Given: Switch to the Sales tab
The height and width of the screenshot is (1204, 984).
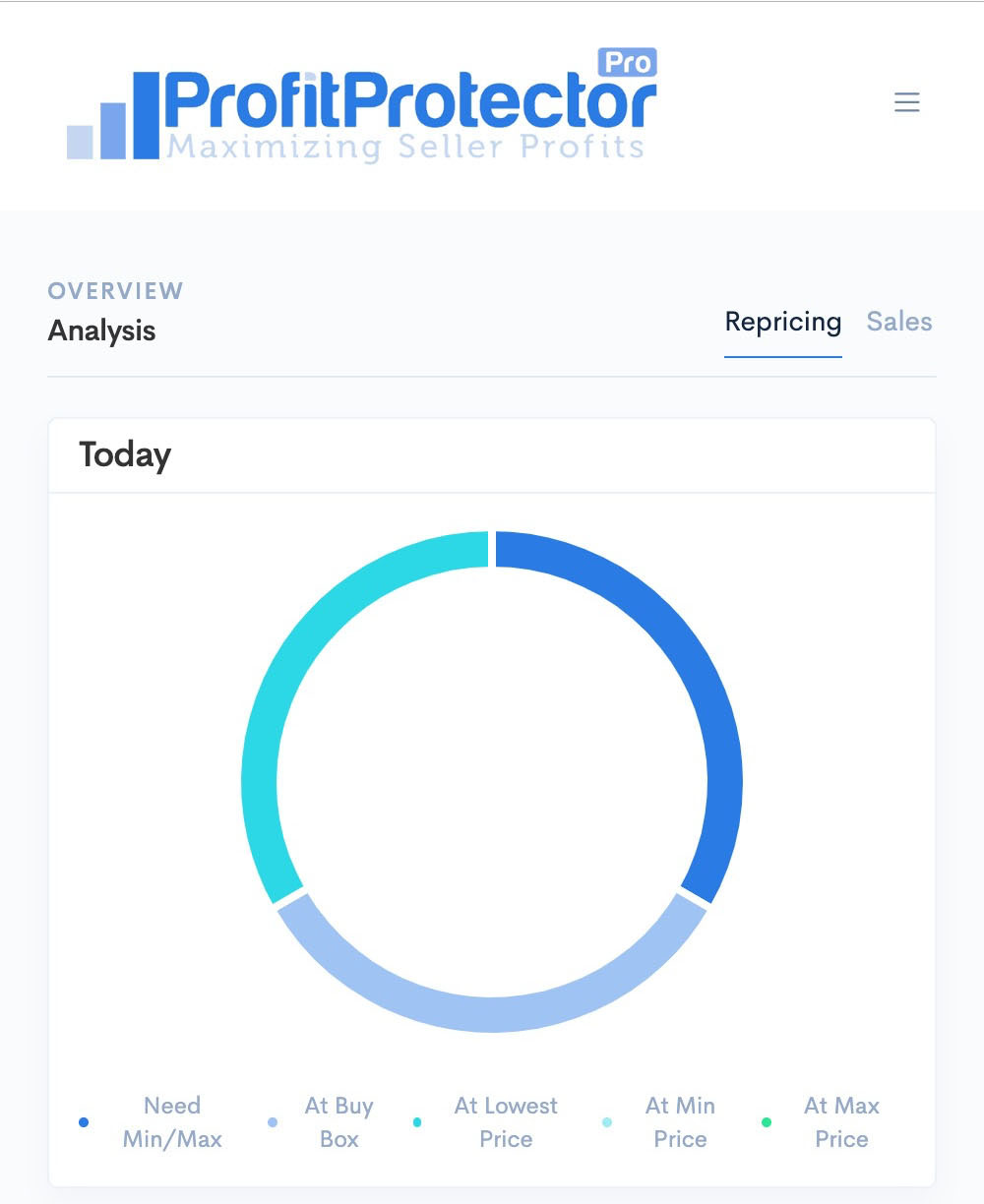Looking at the screenshot, I should tap(898, 322).
